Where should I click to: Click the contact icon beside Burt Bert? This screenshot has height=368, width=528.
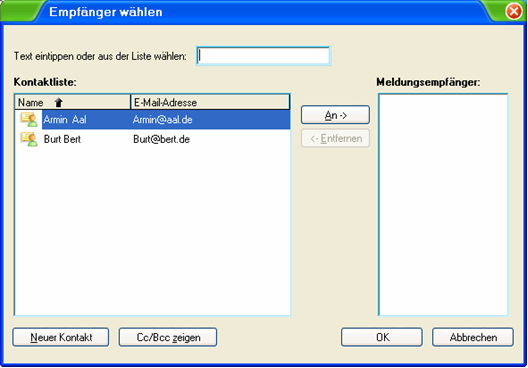tap(29, 139)
